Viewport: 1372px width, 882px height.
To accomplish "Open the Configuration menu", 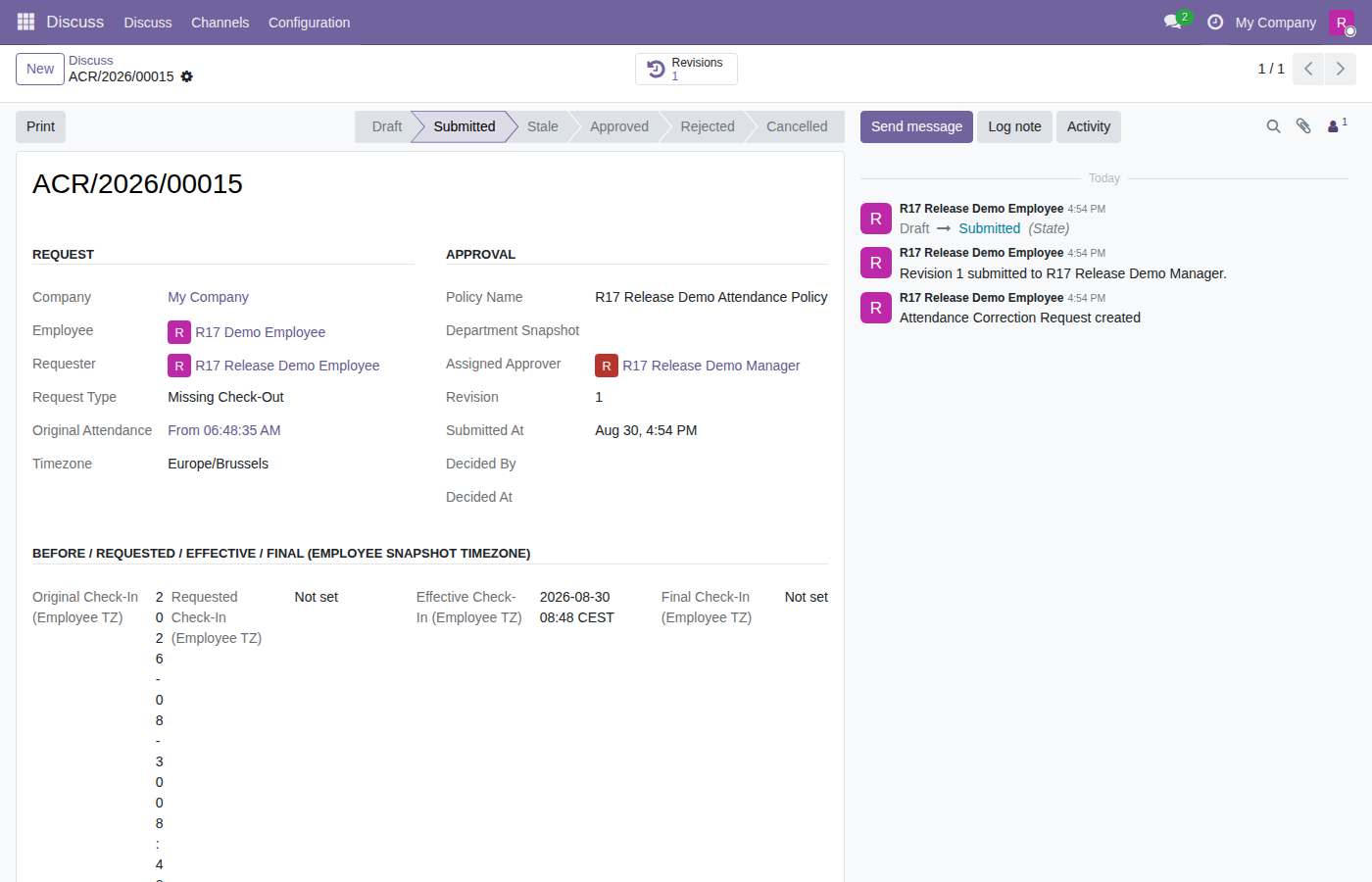I will 309,23.
